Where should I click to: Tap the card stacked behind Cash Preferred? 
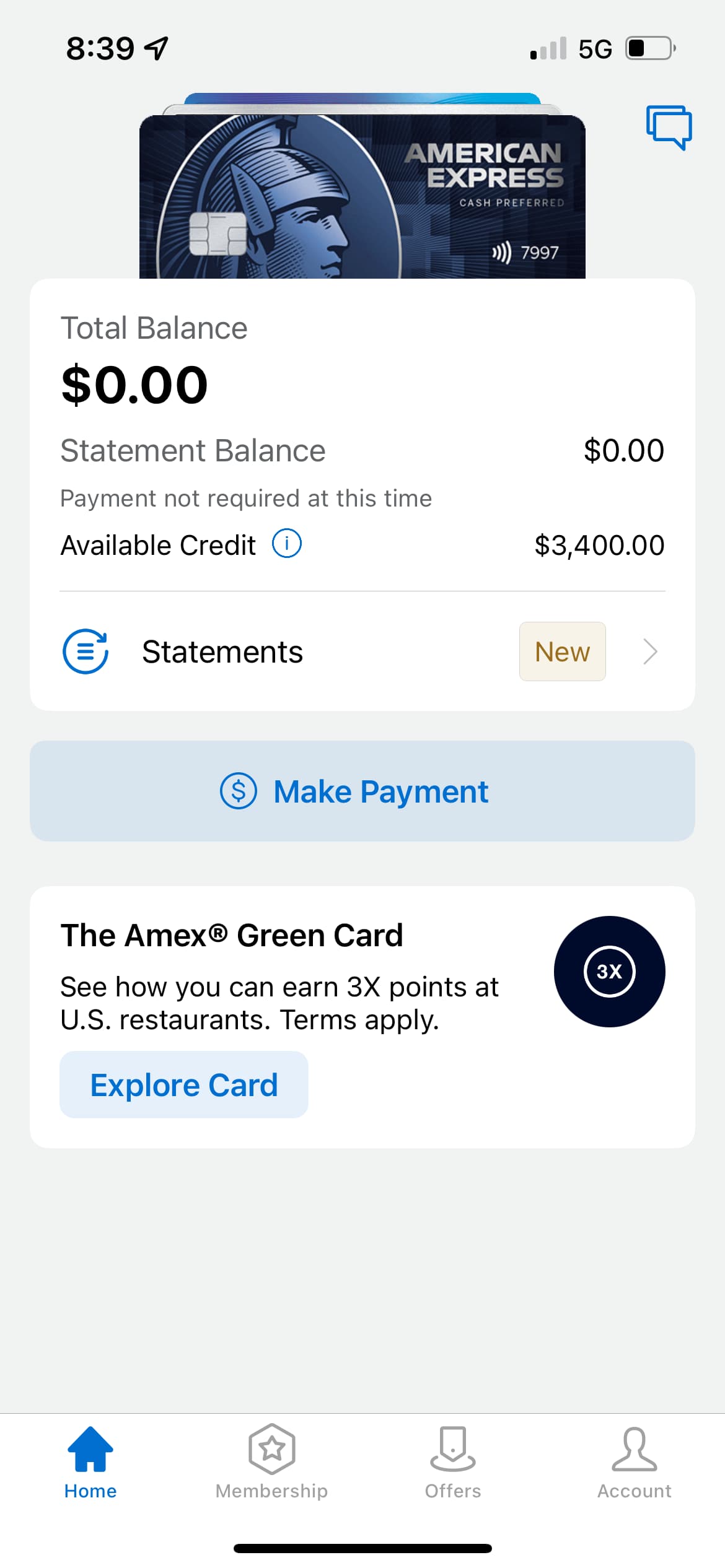click(x=362, y=98)
